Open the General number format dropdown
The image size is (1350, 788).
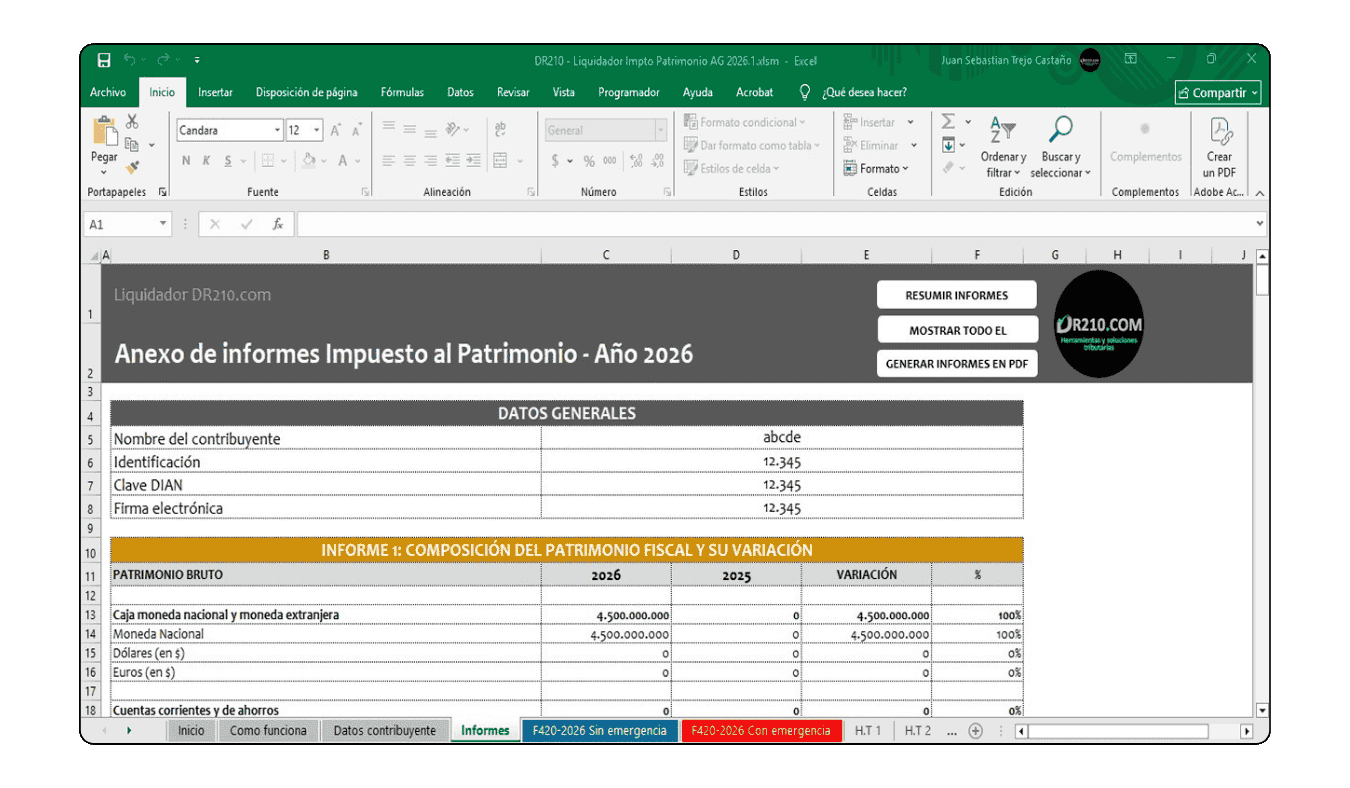pyautogui.click(x=659, y=129)
